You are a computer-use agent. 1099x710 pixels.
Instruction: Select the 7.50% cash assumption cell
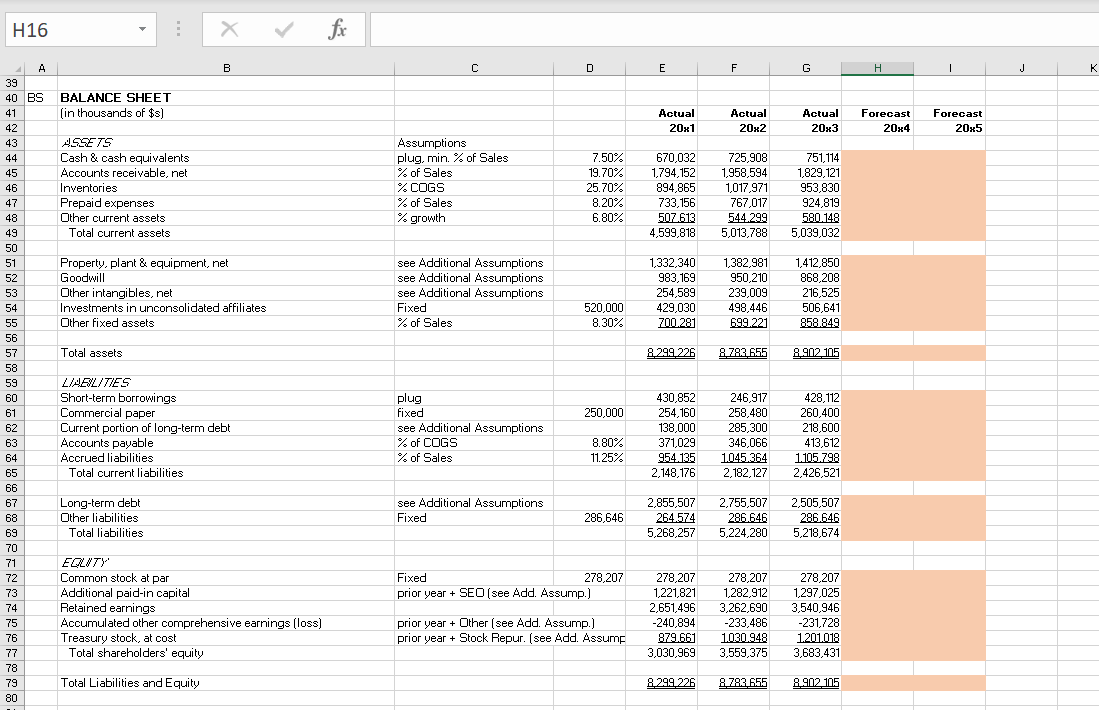[x=607, y=158]
